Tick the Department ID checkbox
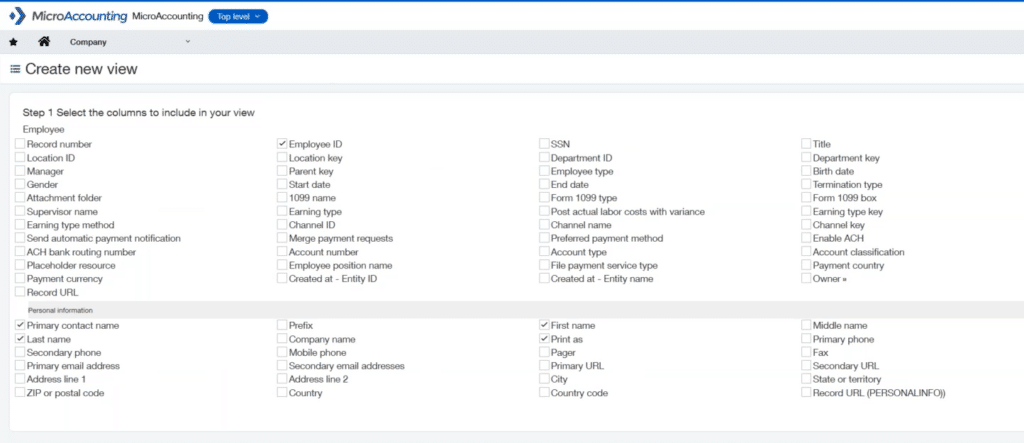Viewport: 1024px width, 443px height. [544, 158]
